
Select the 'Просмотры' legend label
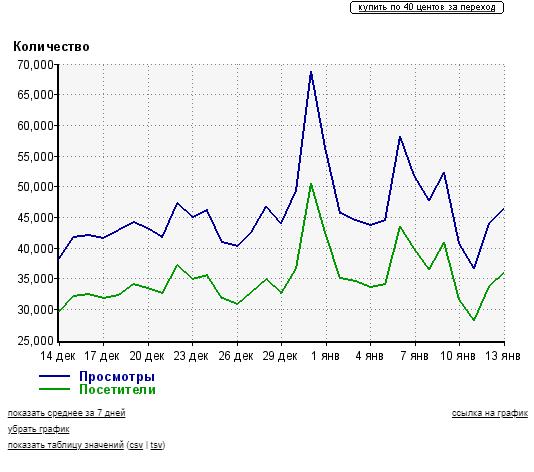(117, 377)
